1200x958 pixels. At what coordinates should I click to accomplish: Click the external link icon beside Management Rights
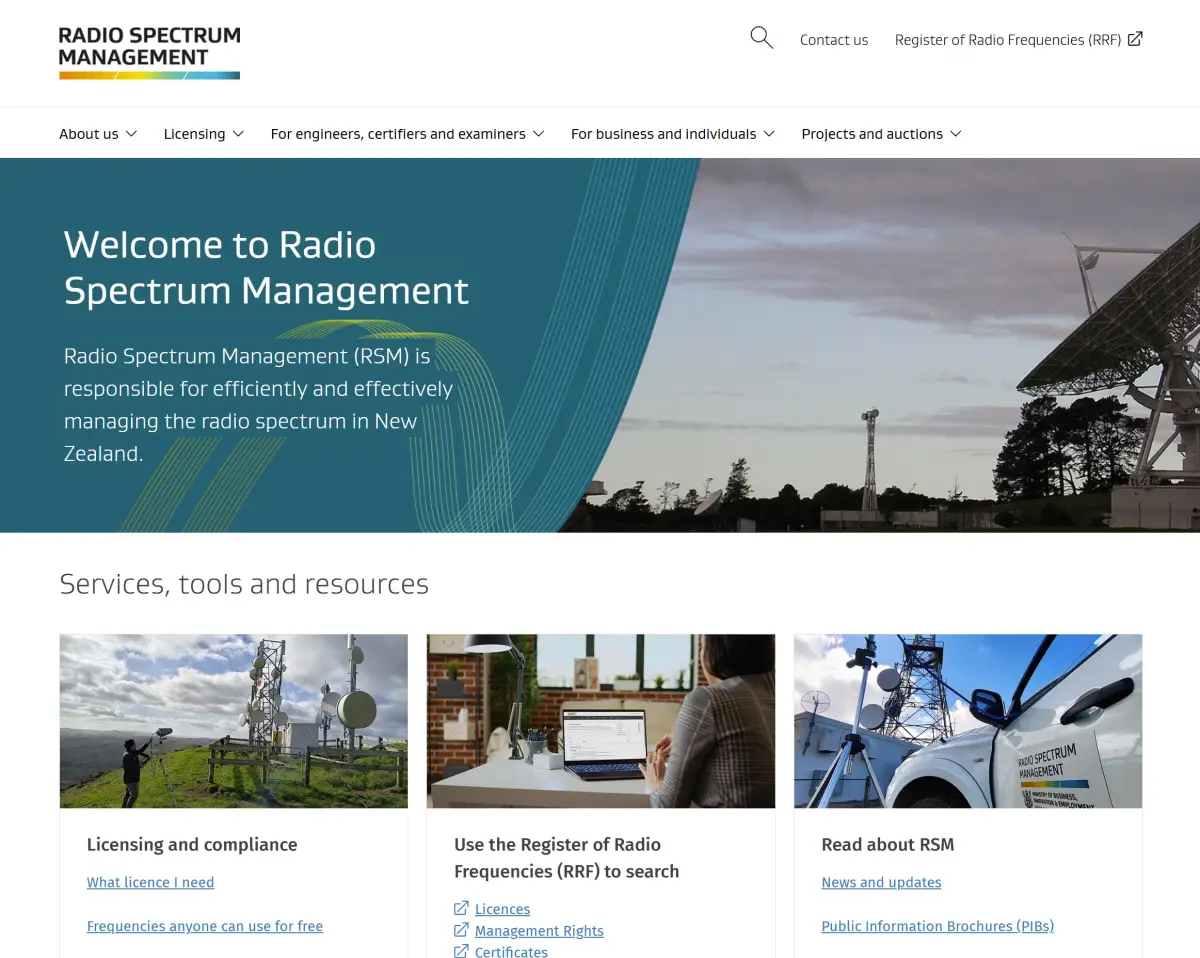pyautogui.click(x=460, y=930)
